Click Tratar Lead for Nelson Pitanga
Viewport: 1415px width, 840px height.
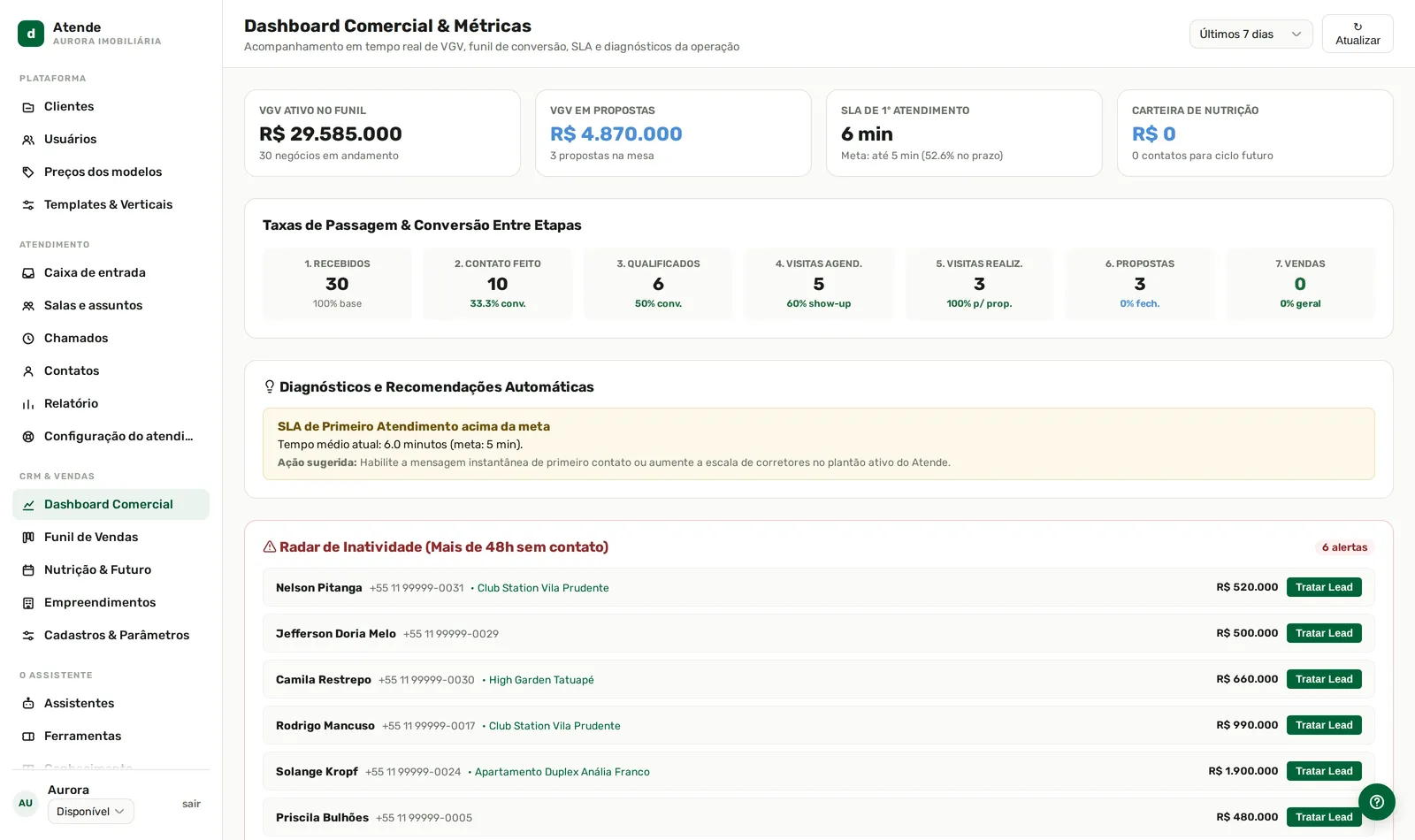click(x=1324, y=587)
